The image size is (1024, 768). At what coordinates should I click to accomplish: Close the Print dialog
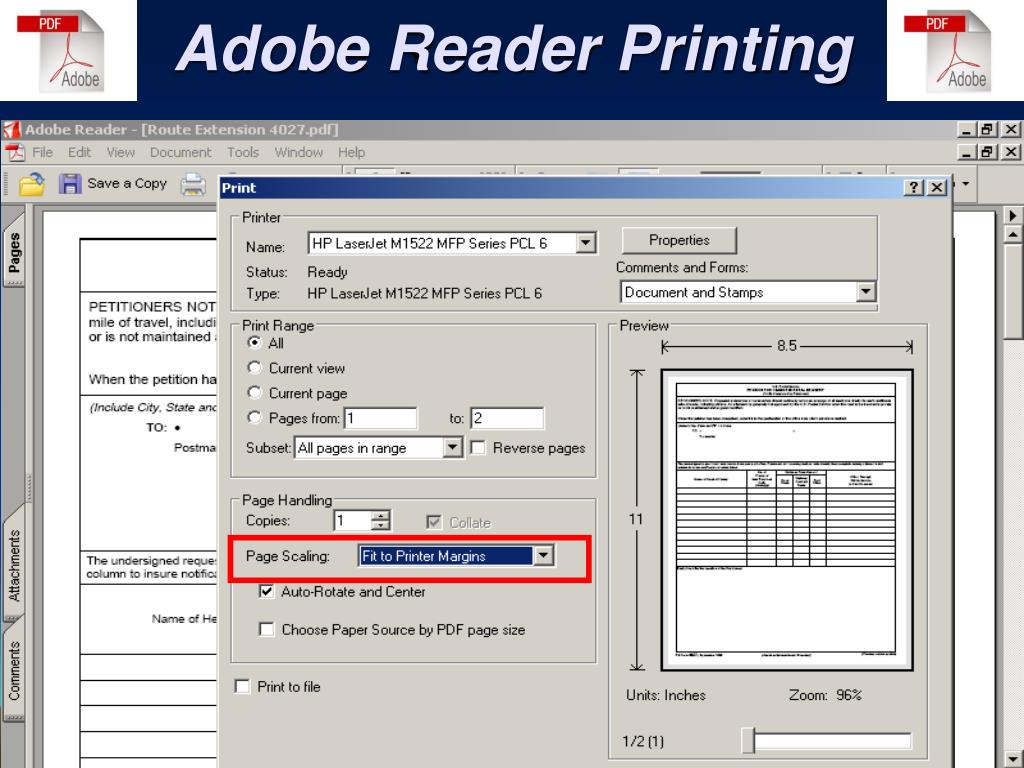(937, 187)
